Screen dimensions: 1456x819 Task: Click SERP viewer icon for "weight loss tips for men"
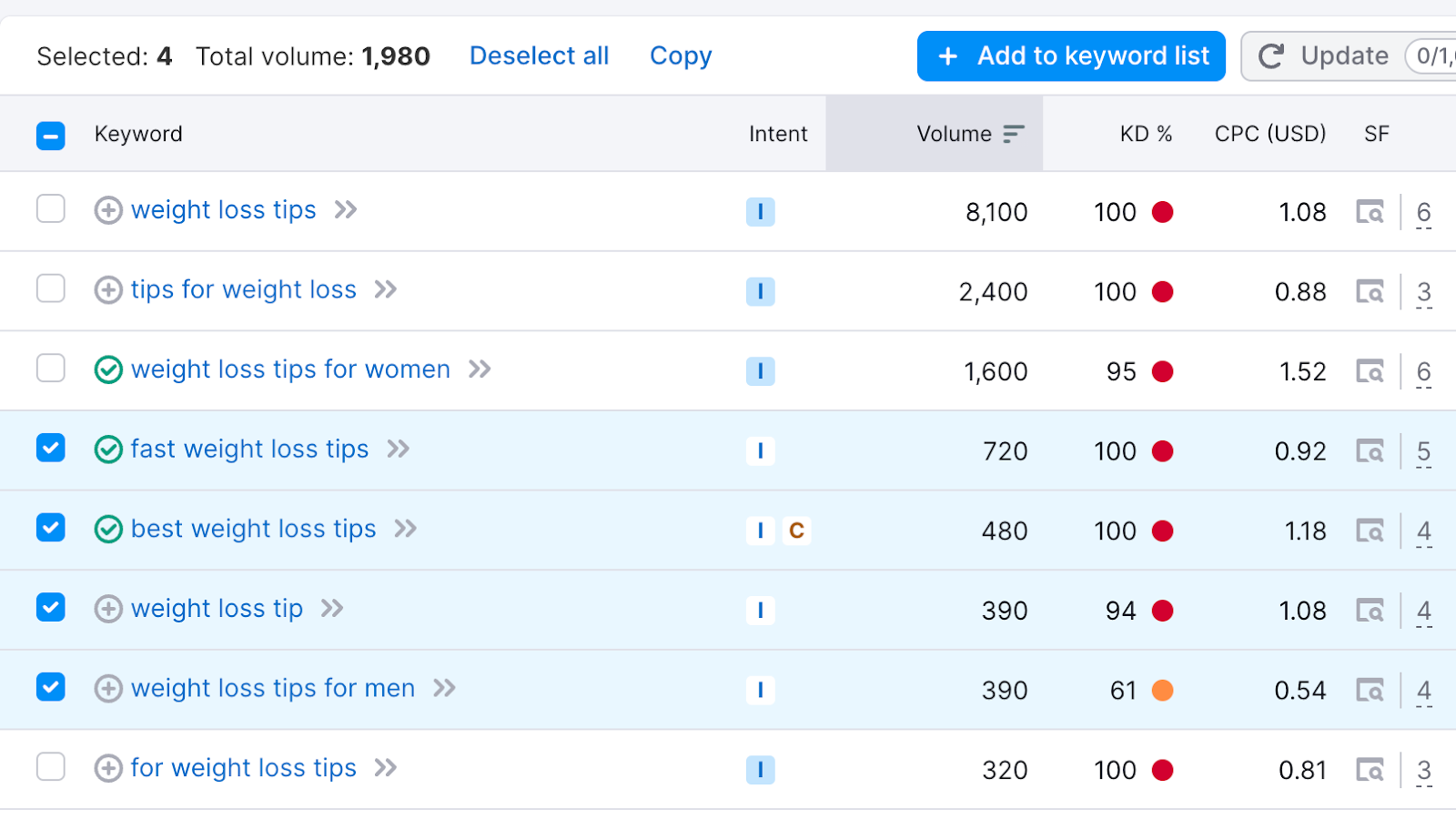click(1370, 690)
